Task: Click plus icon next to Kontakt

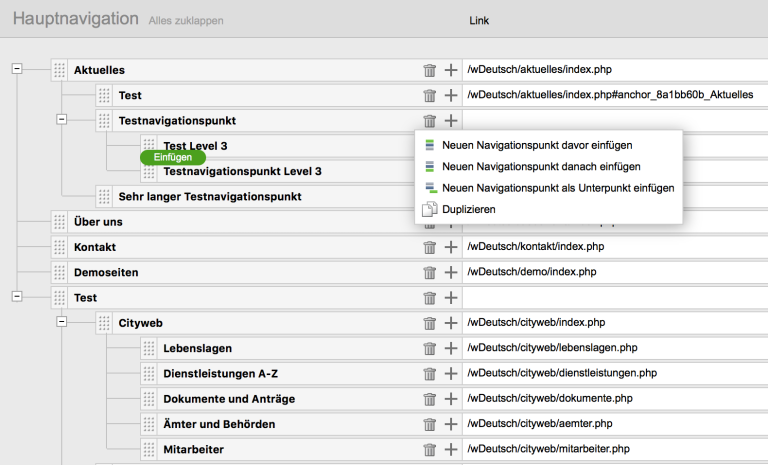Action: [x=451, y=247]
